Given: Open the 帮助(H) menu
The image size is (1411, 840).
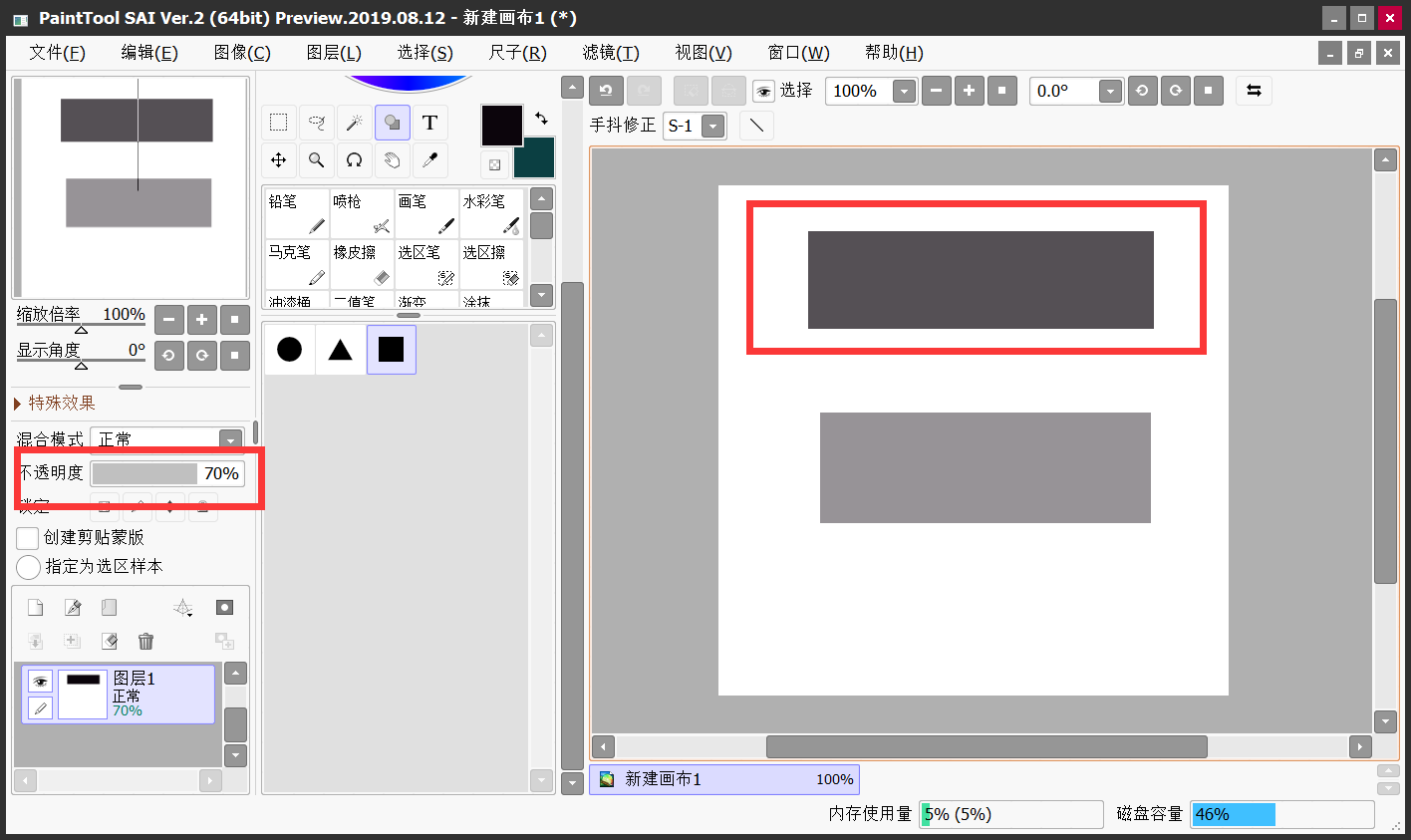Looking at the screenshot, I should click(894, 53).
